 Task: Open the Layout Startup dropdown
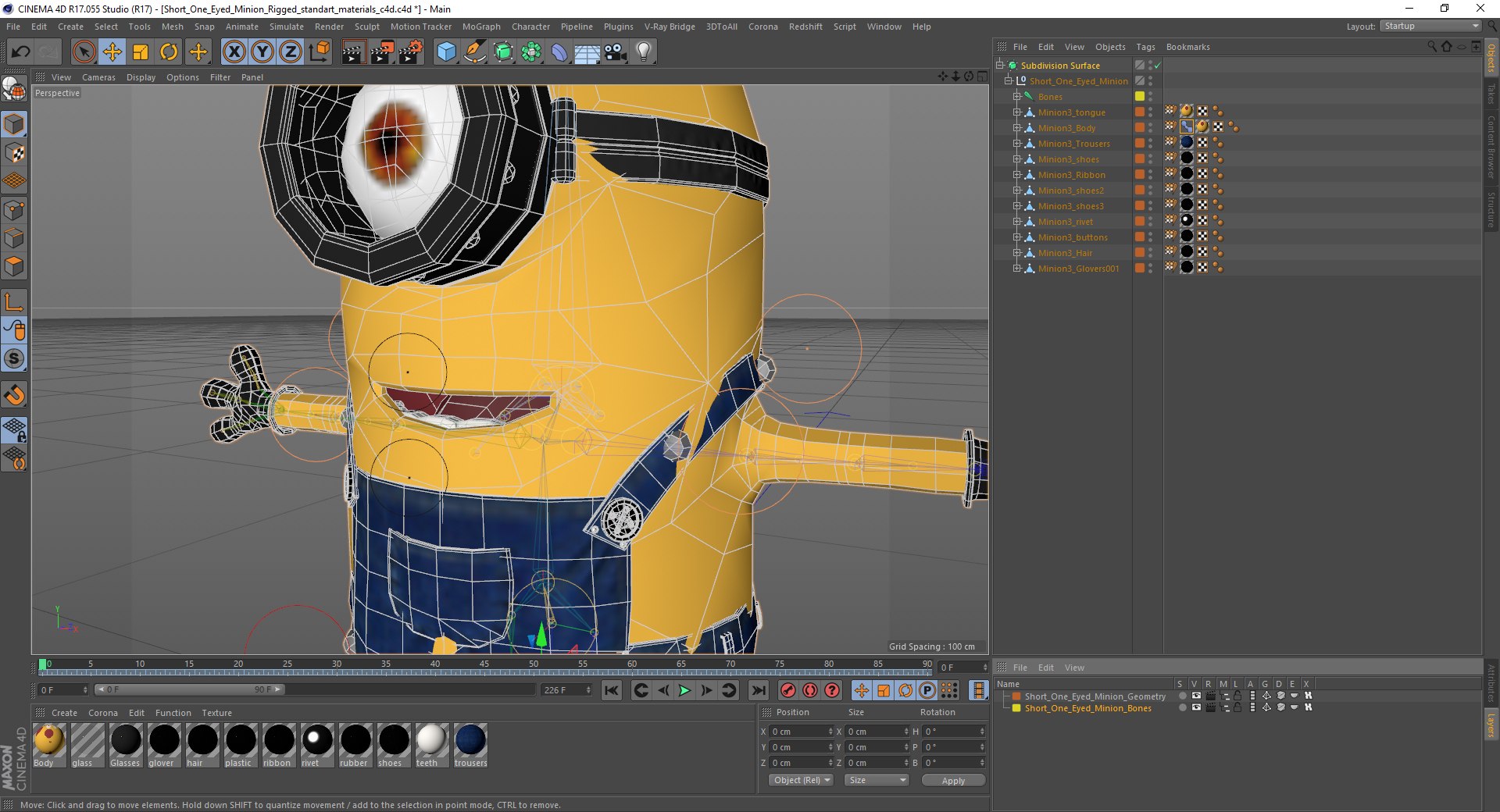[x=1430, y=26]
